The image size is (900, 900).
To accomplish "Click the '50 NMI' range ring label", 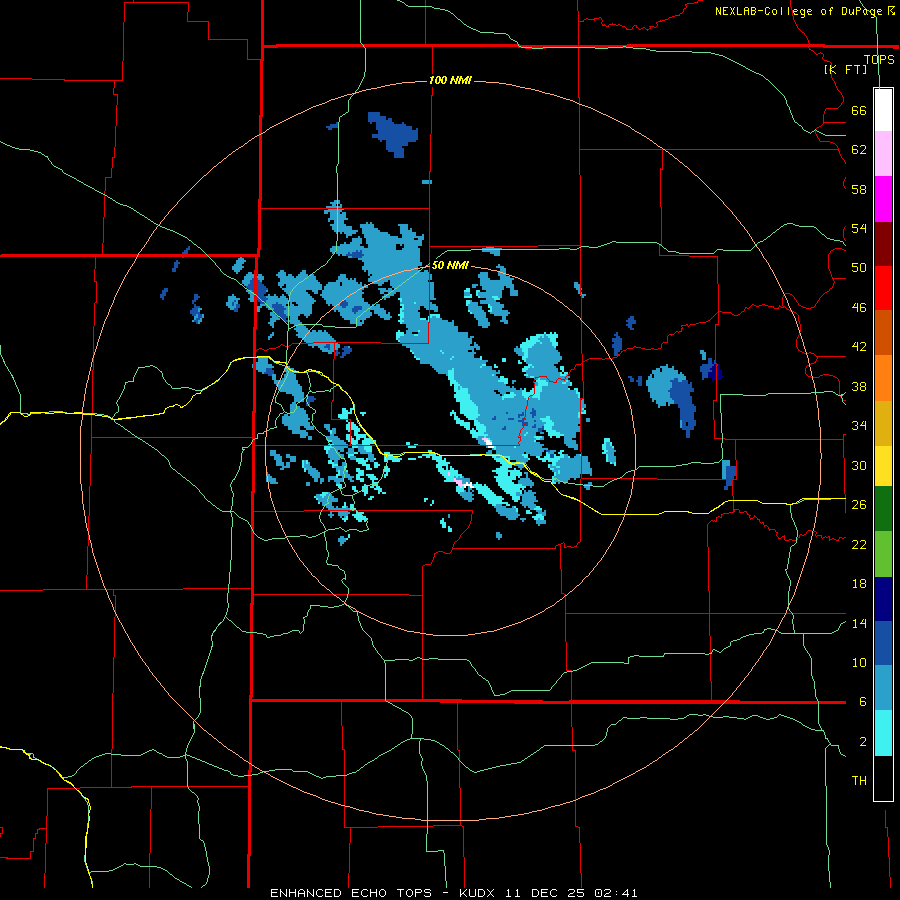I will [x=450, y=266].
